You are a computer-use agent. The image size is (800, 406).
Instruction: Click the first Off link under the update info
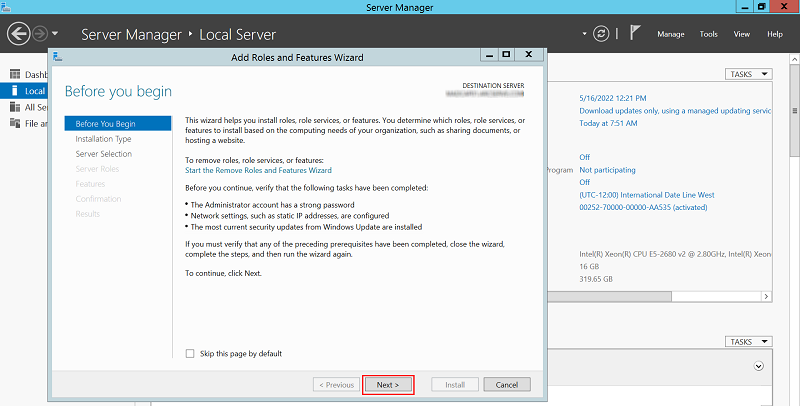pos(584,157)
